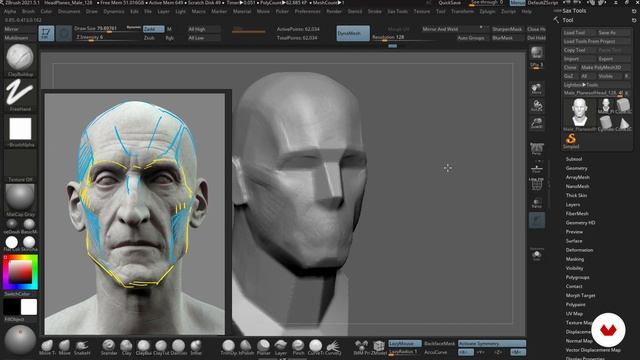
Task: Open the Brush menu
Action: coord(28,11)
